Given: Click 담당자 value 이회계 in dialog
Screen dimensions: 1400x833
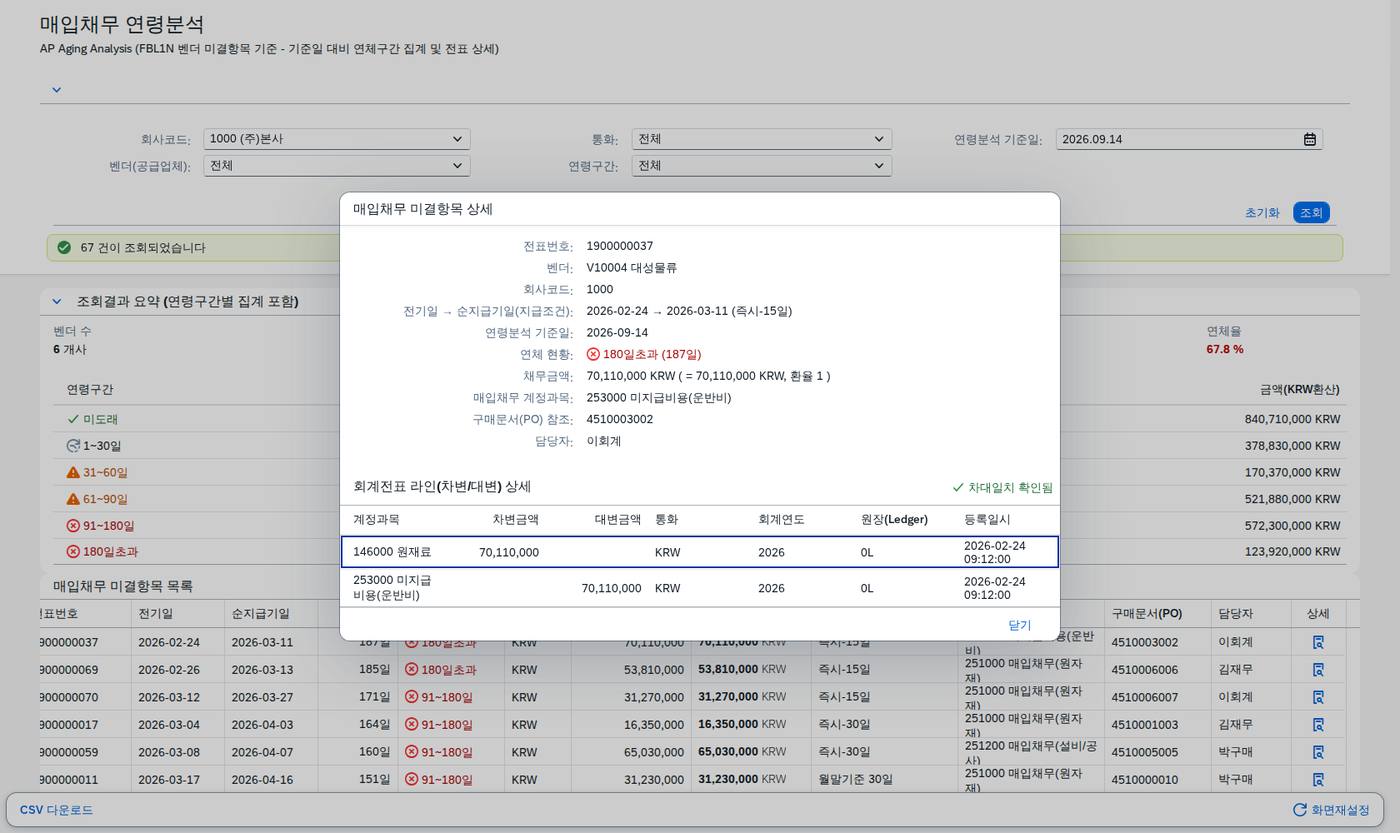Looking at the screenshot, I should tap(603, 441).
